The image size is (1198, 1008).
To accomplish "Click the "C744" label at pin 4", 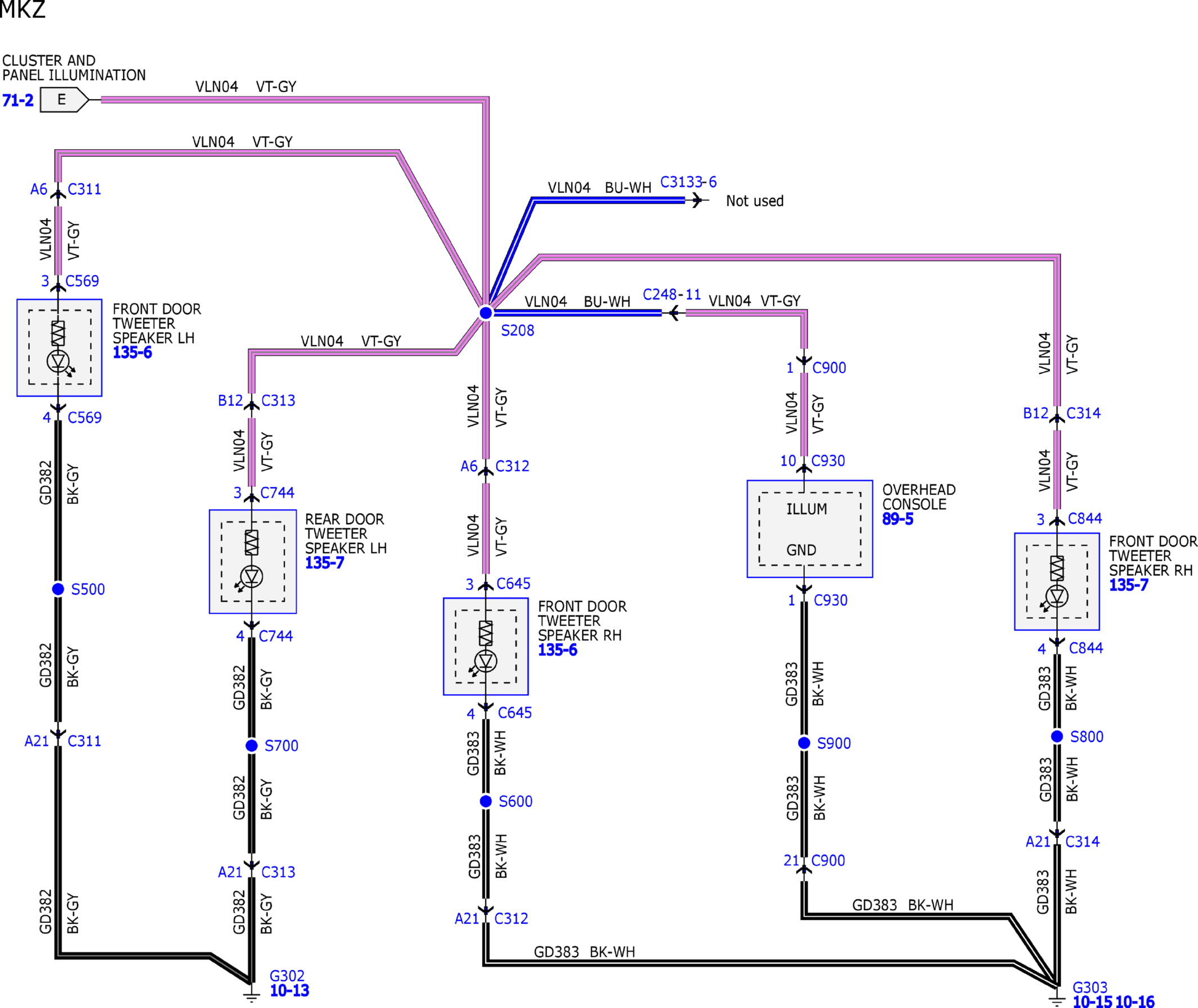I will pos(276,636).
